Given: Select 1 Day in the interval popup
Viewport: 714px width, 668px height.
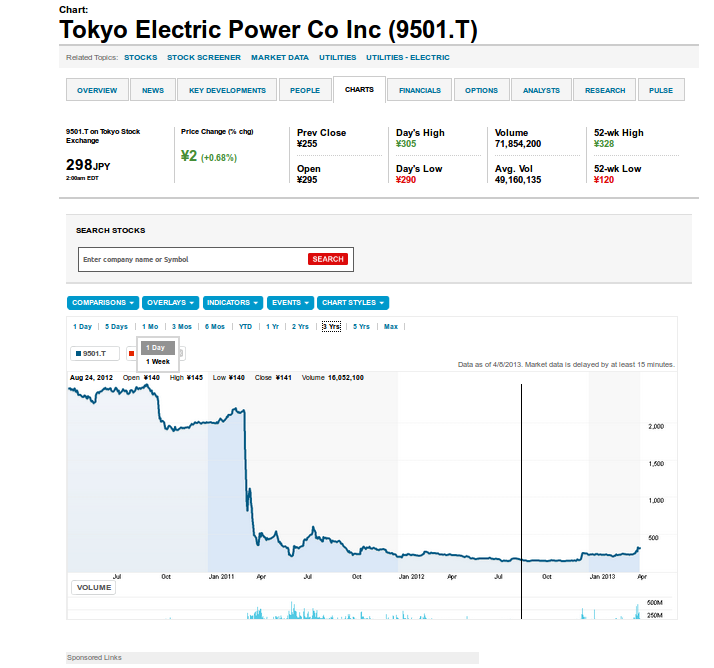Looking at the screenshot, I should 158,348.
